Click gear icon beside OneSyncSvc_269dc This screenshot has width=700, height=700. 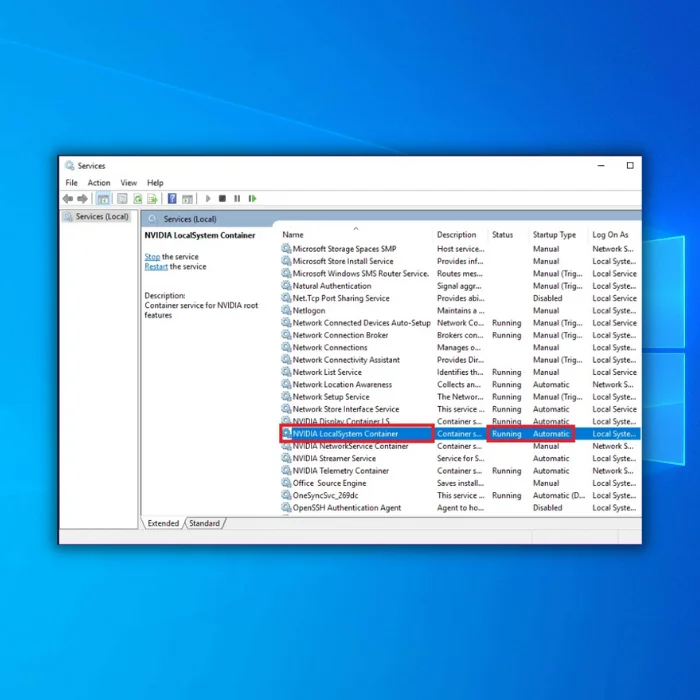(x=286, y=495)
